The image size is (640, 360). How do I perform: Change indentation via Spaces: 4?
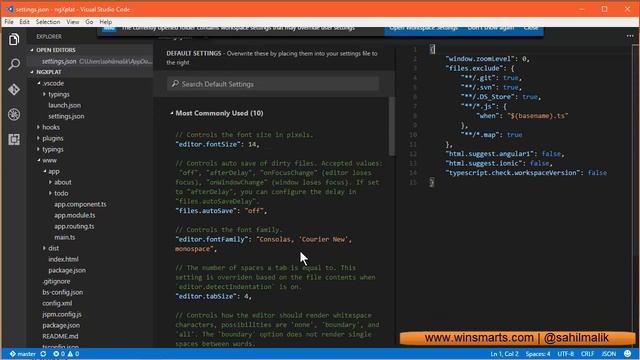538,354
